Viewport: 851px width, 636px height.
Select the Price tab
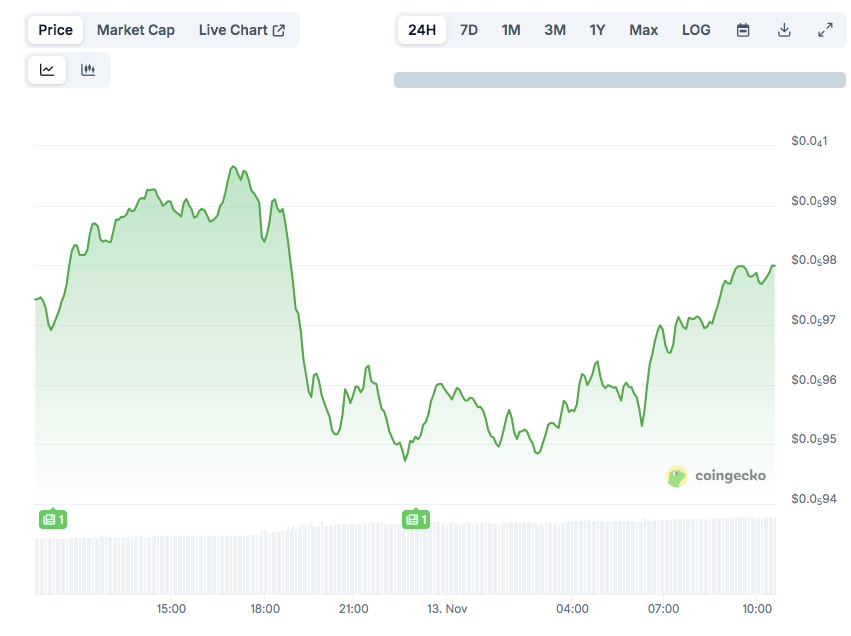pyautogui.click(x=55, y=30)
